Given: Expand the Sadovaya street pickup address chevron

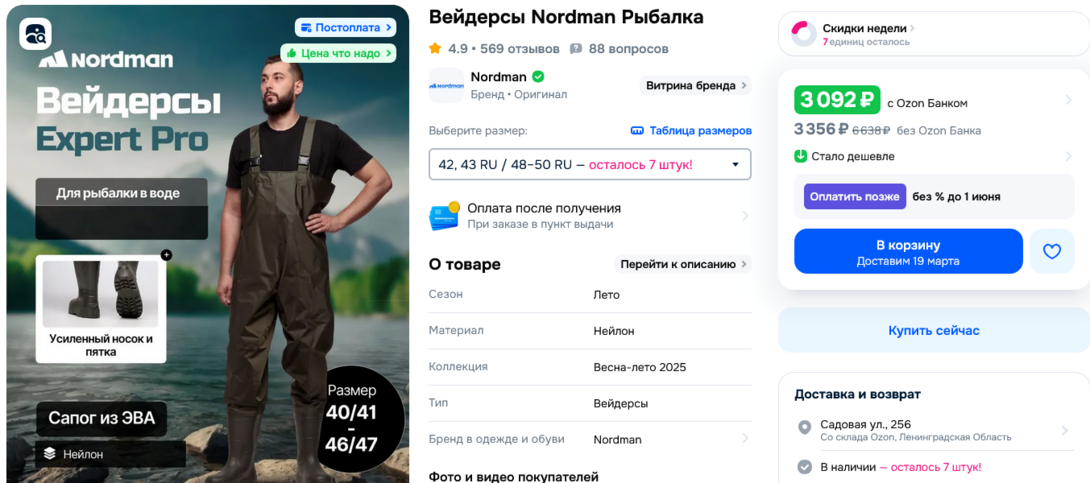Looking at the screenshot, I should 1066,431.
